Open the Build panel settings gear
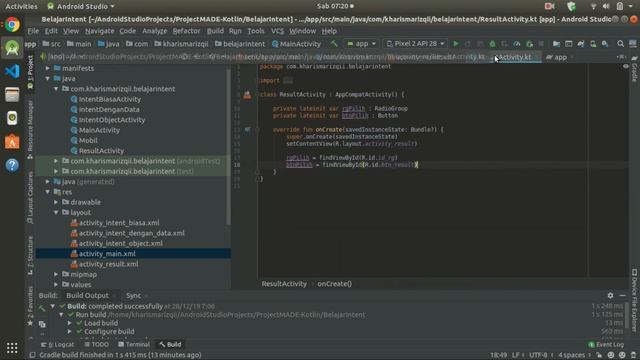The height and width of the screenshot is (360, 640). 610,295
